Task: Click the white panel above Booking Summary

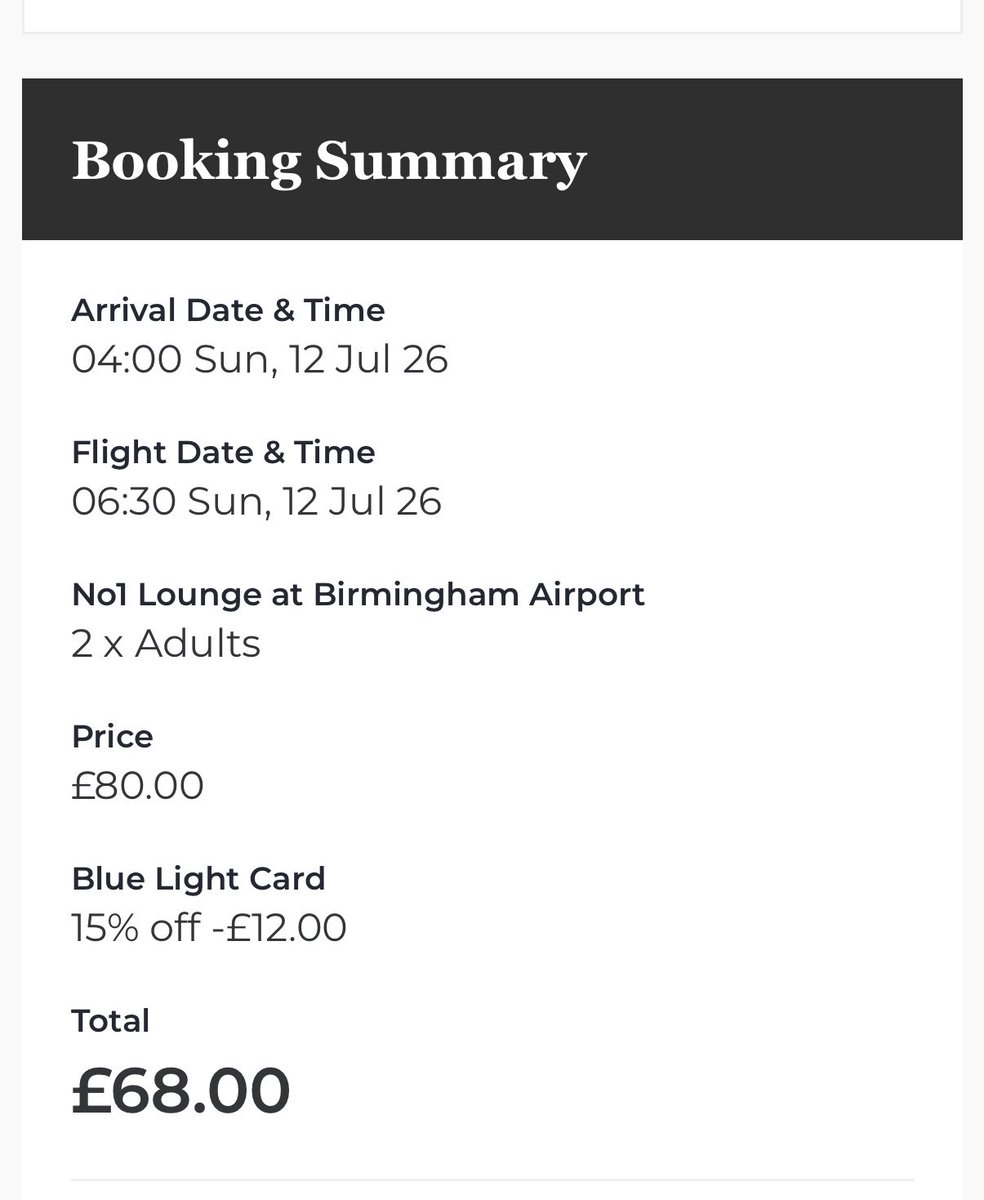Action: [492, 16]
